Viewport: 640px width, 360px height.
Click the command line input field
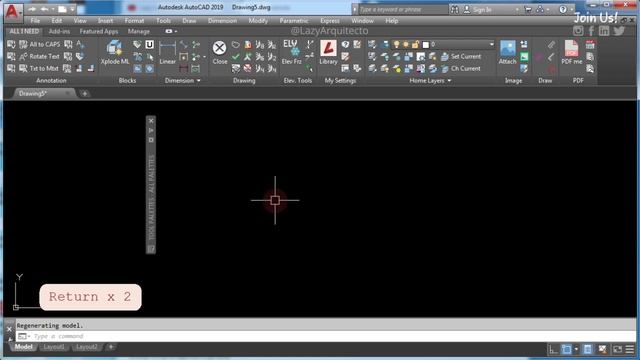327,336
